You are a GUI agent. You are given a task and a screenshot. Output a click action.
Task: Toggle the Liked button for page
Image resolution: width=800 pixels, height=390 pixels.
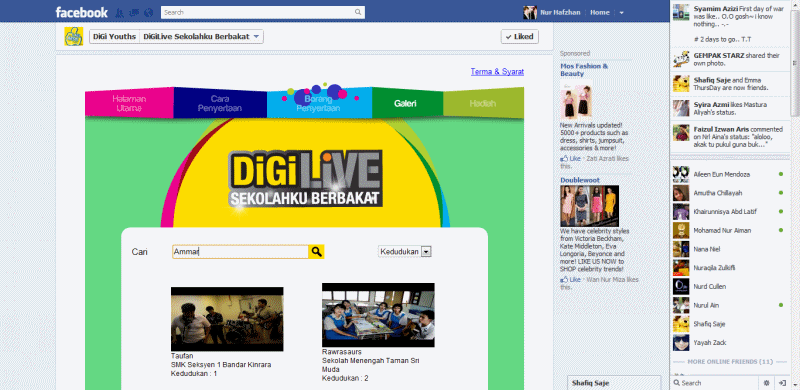(520, 37)
